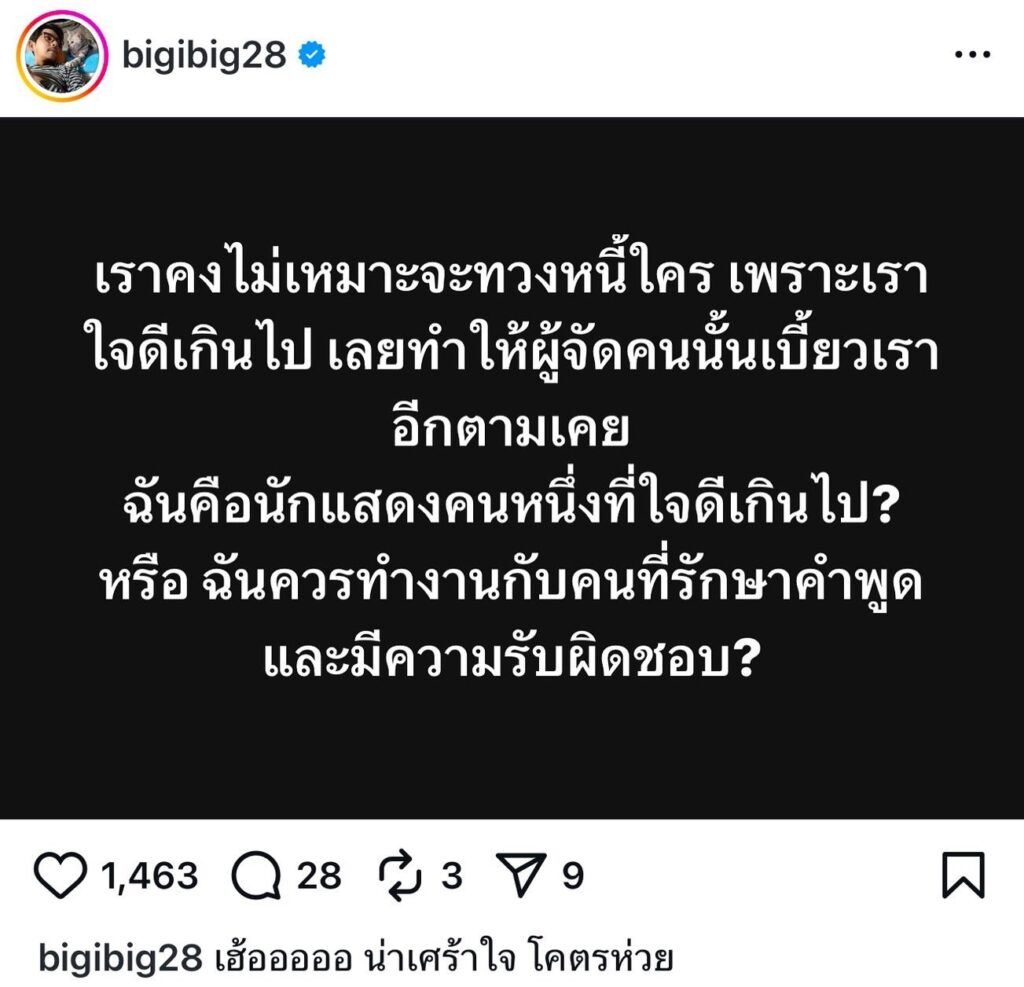The width and height of the screenshot is (1024, 987).
Task: Tap the repost arrows icon
Action: click(x=400, y=876)
